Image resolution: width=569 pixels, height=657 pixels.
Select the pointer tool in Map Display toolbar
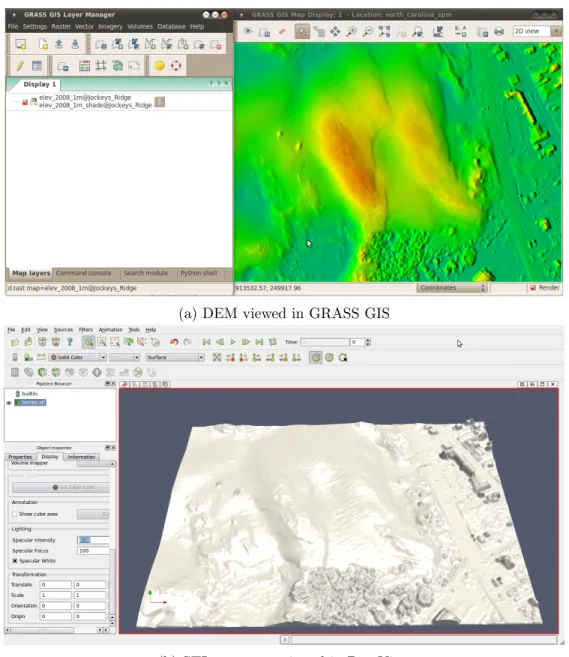(302, 31)
